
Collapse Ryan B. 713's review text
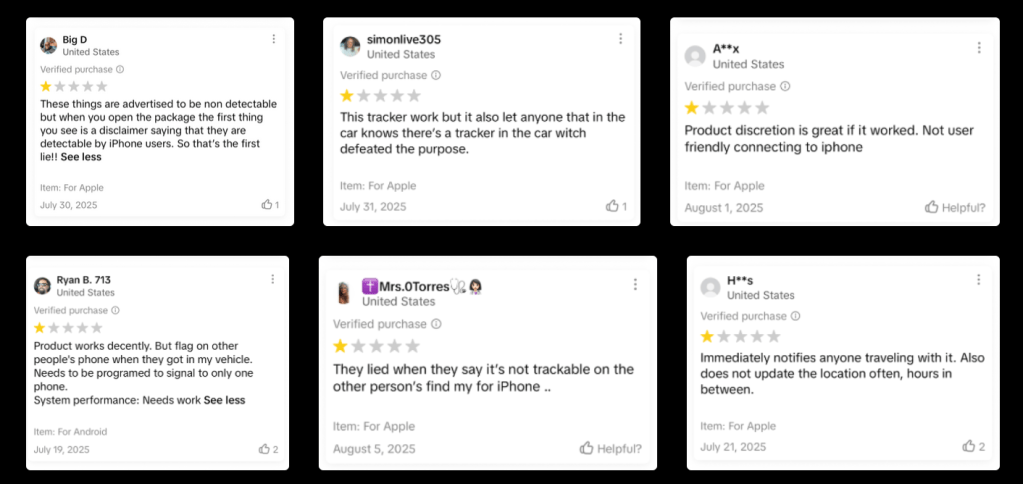tap(224, 400)
